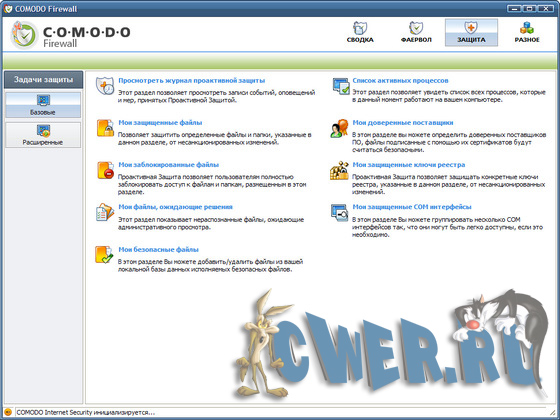The width and height of the screenshot is (560, 420).
Task: Click the safe files checkmark icon
Action: [104, 255]
